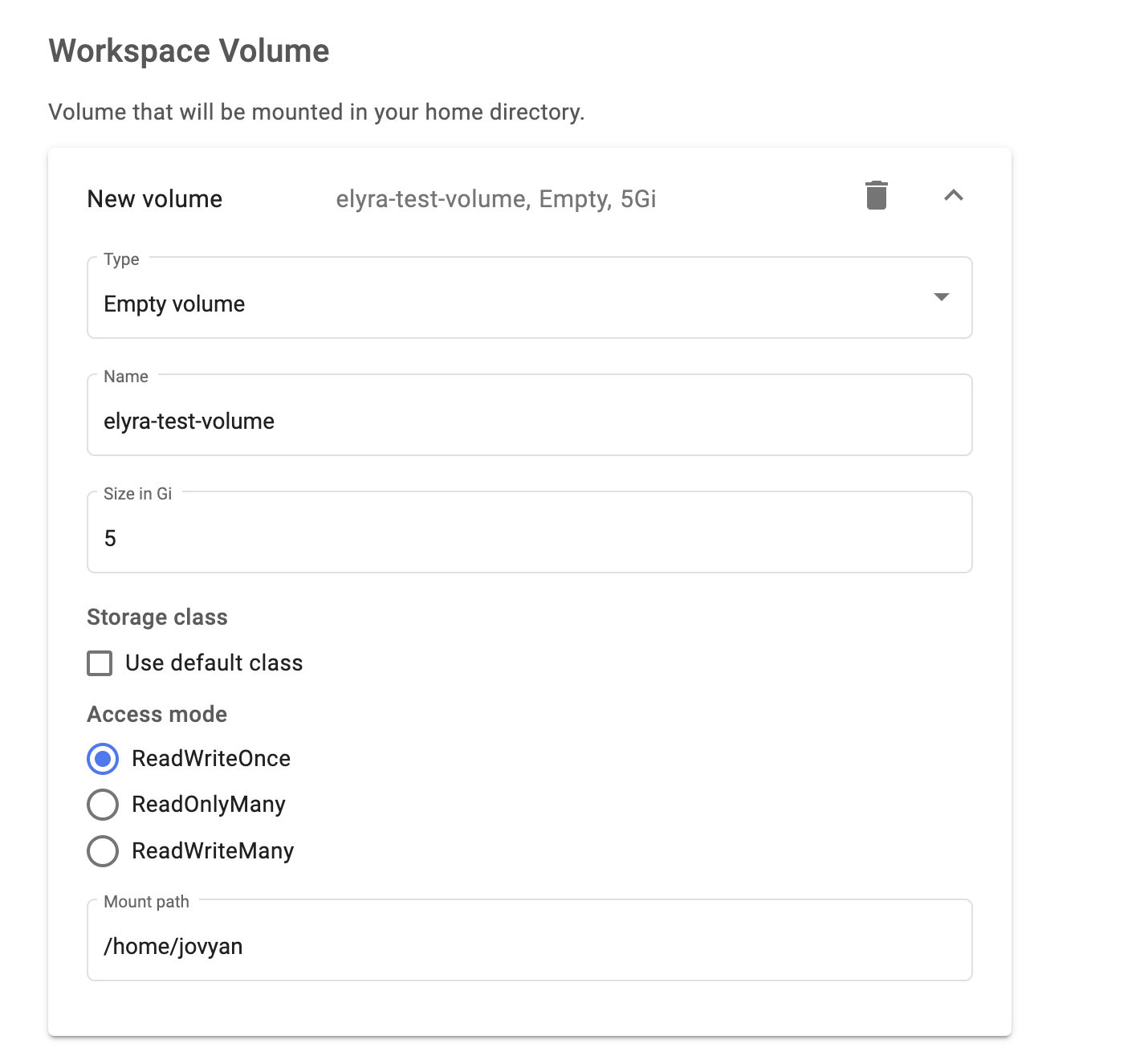Click the Empty volume type value
The height and width of the screenshot is (1060, 1148).
point(173,304)
